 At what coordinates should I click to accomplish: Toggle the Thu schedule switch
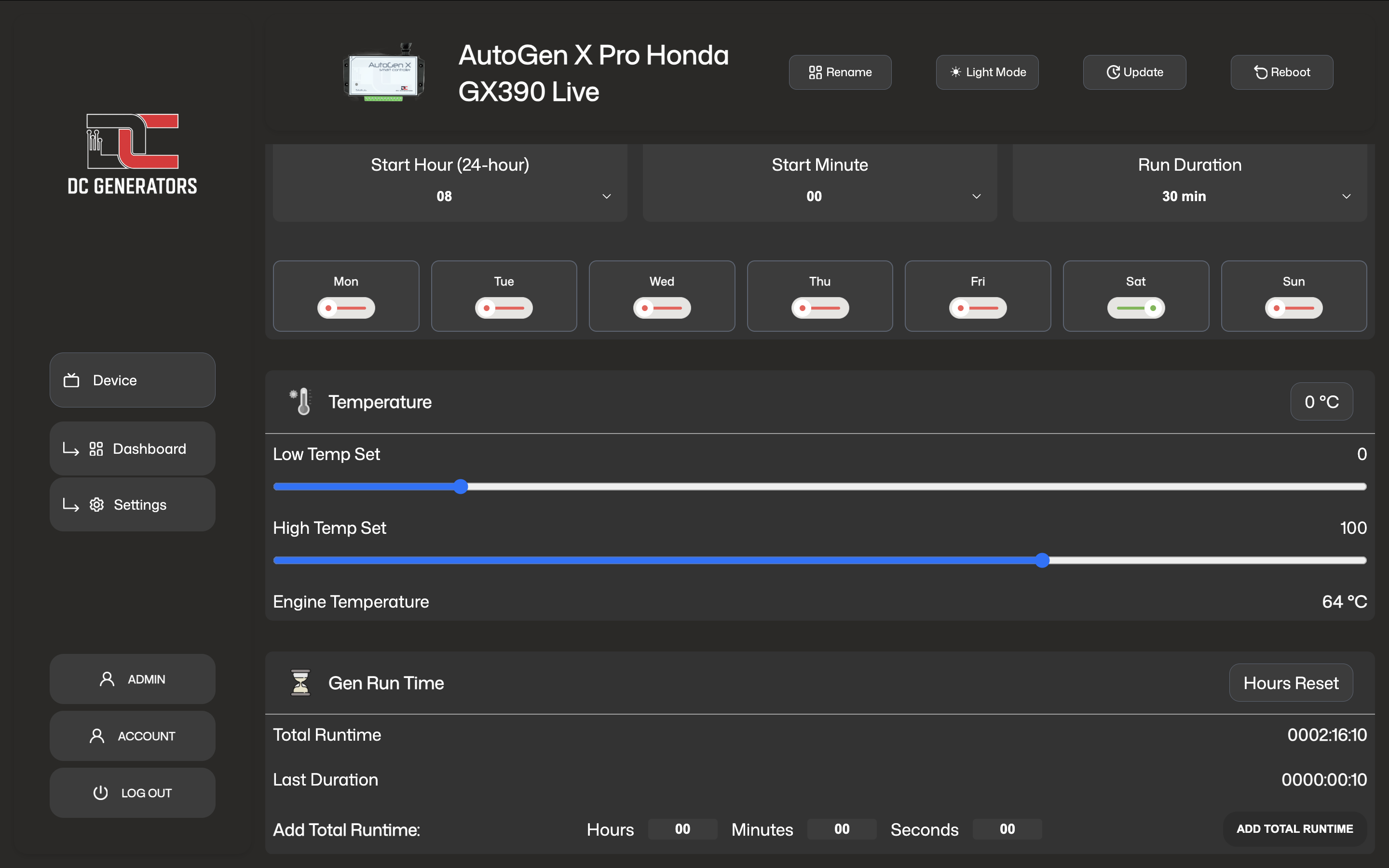pos(820,308)
